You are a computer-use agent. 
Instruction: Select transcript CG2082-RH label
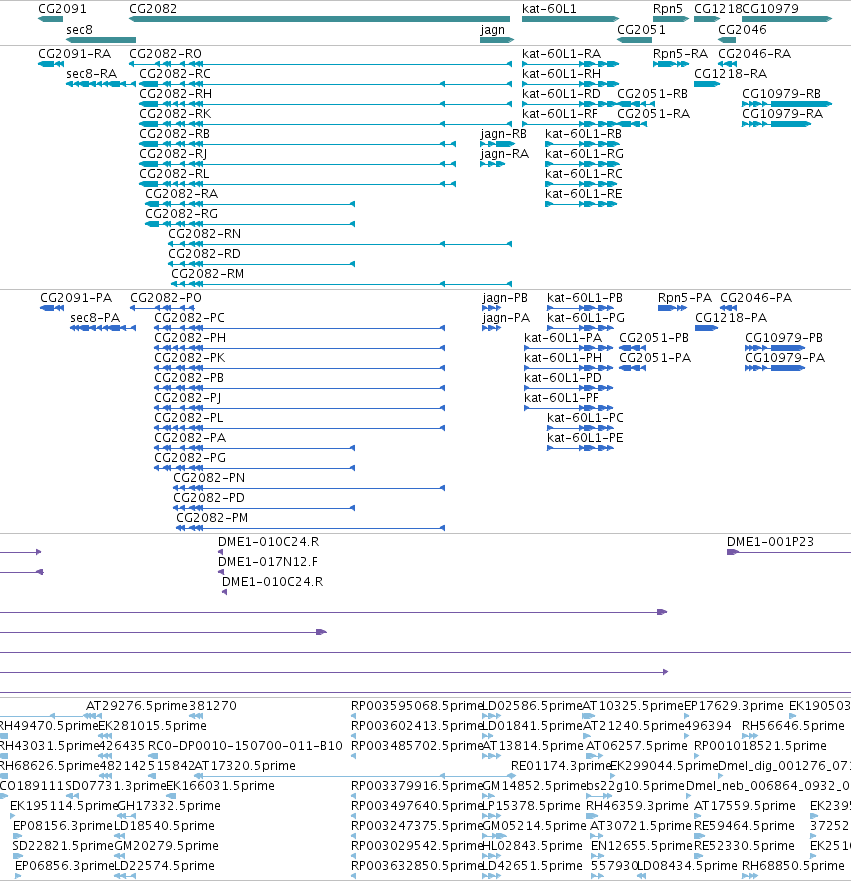pos(175,94)
